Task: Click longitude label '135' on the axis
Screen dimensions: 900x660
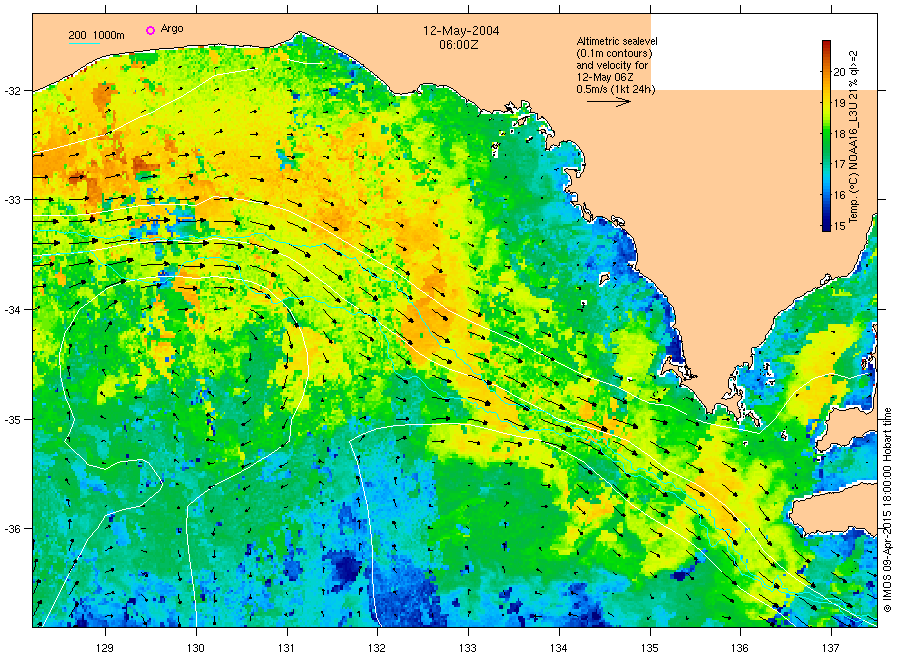Action: [650, 648]
